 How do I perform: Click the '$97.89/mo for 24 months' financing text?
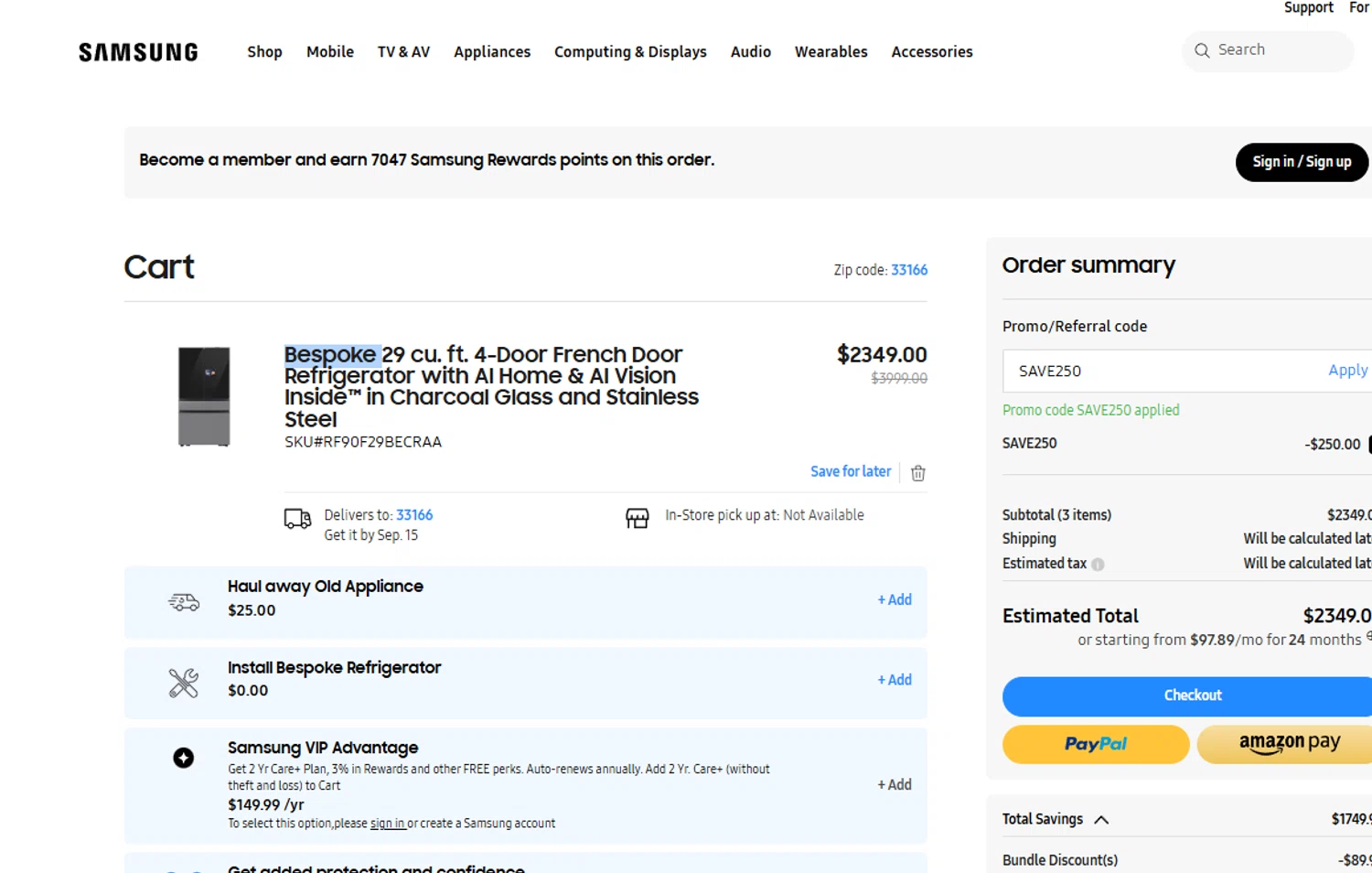pyautogui.click(x=1275, y=640)
